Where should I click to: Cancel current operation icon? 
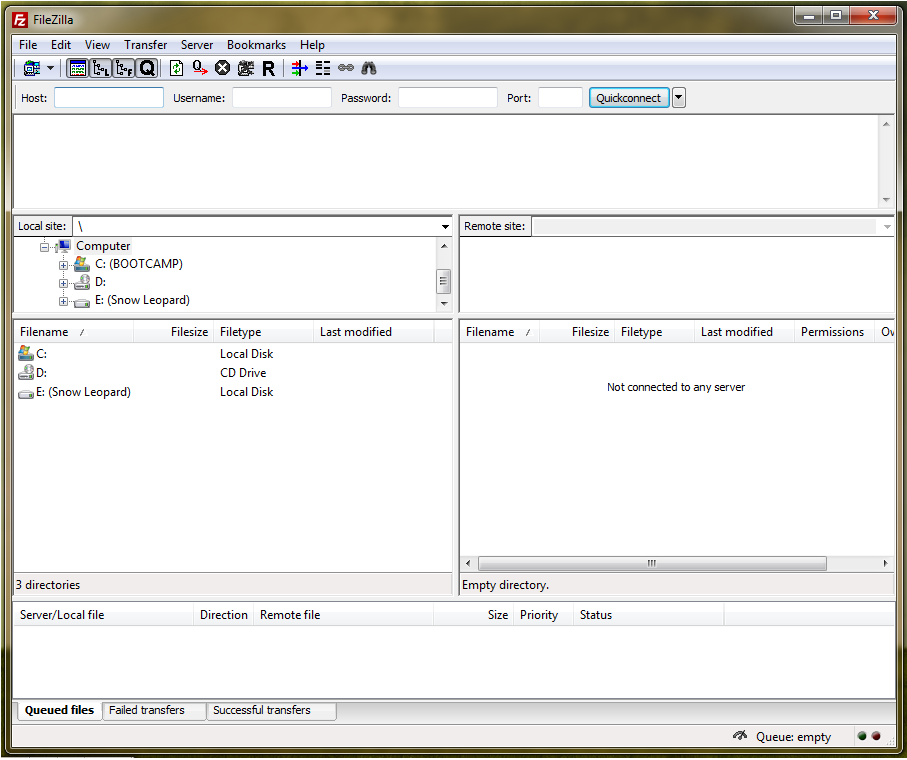[222, 68]
